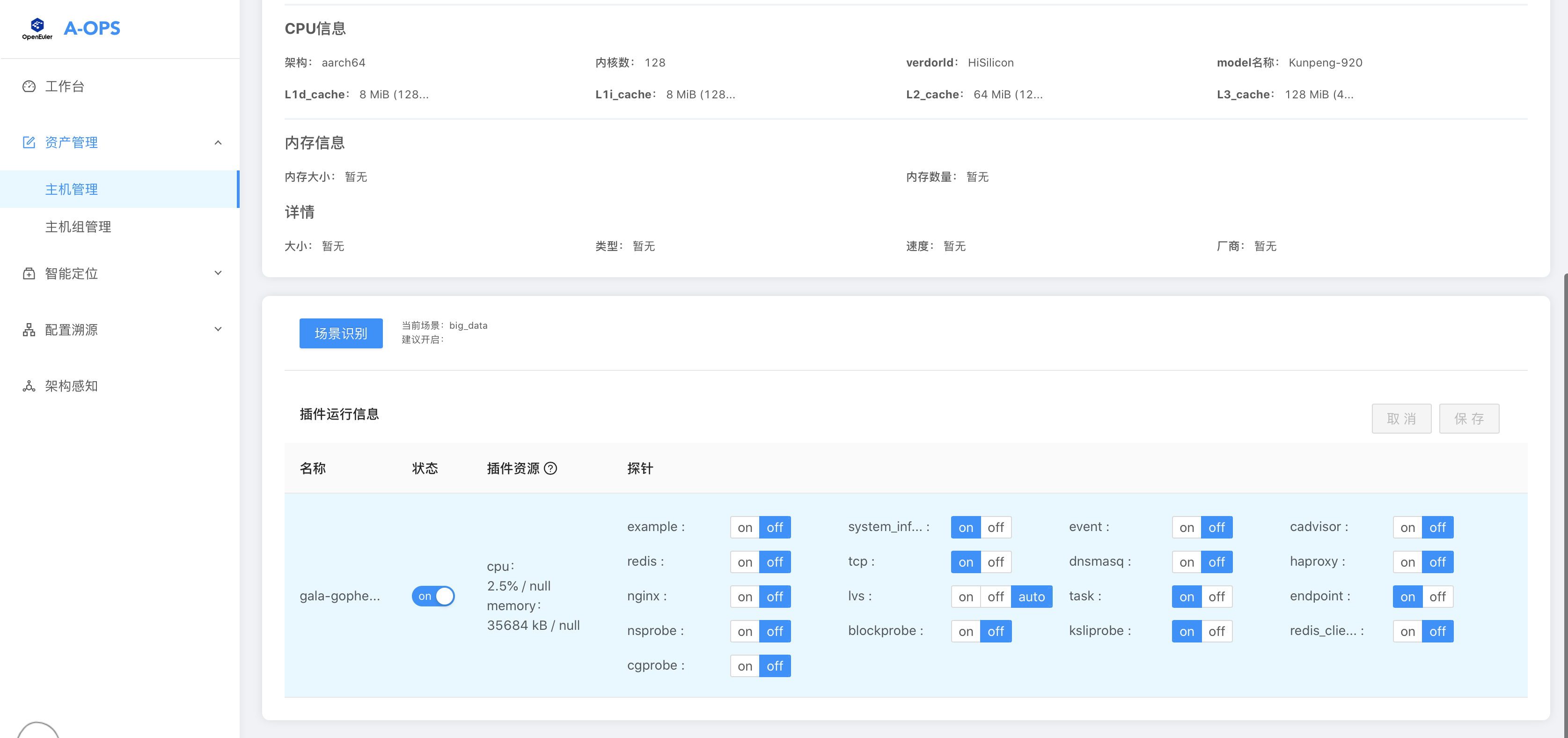
Task: Select the 主机管理 menu item
Action: (x=71, y=189)
